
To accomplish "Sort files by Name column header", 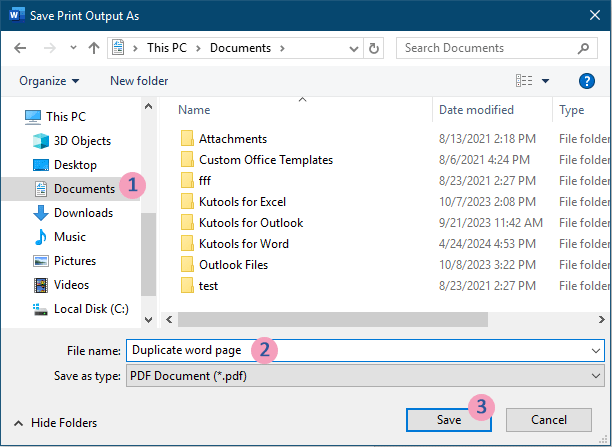I will 194,110.
